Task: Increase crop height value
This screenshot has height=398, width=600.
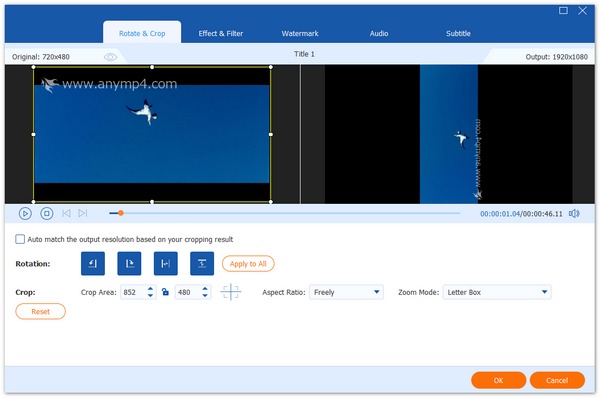Action: pos(205,289)
